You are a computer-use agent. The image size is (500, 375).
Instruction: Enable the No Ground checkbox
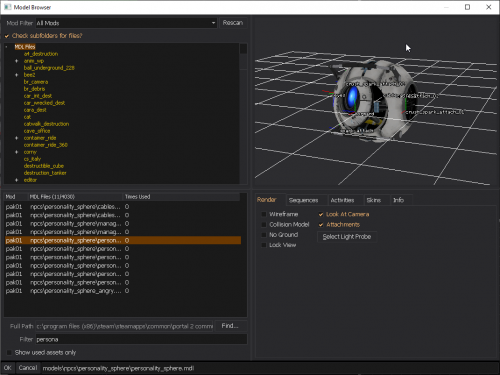[x=264, y=235]
